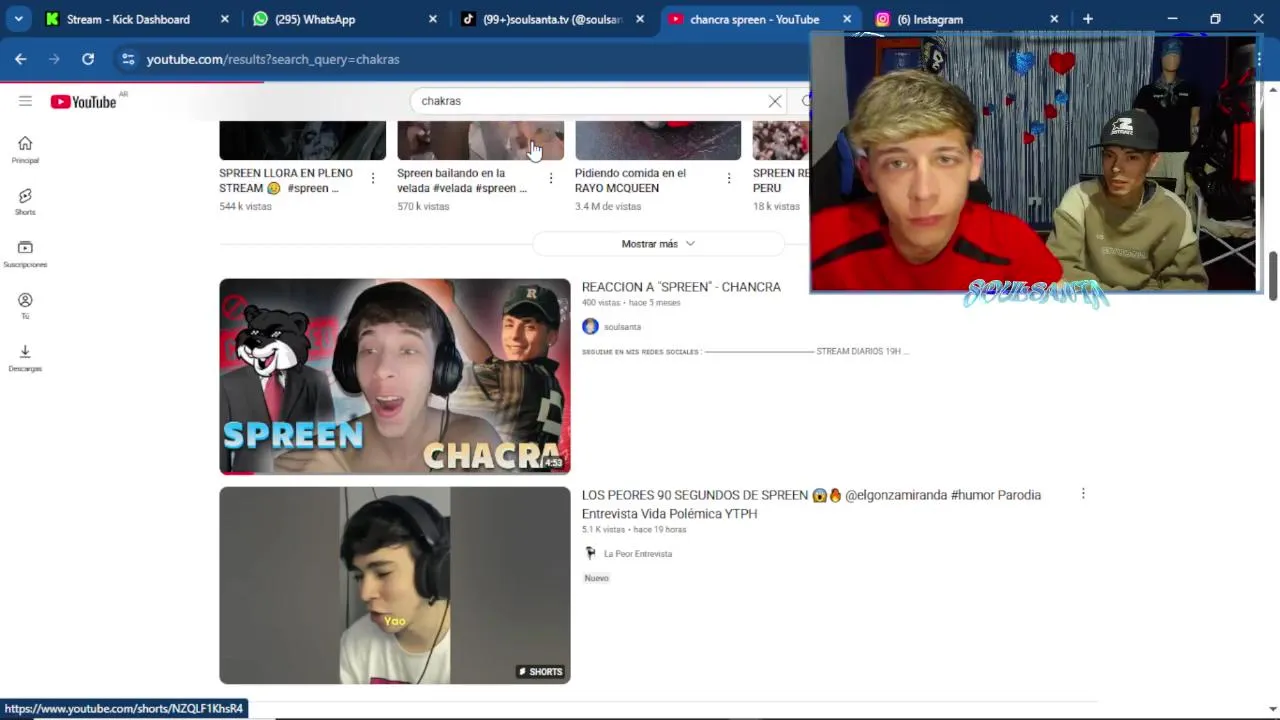Open La Peor Entrevista channel link

point(637,554)
